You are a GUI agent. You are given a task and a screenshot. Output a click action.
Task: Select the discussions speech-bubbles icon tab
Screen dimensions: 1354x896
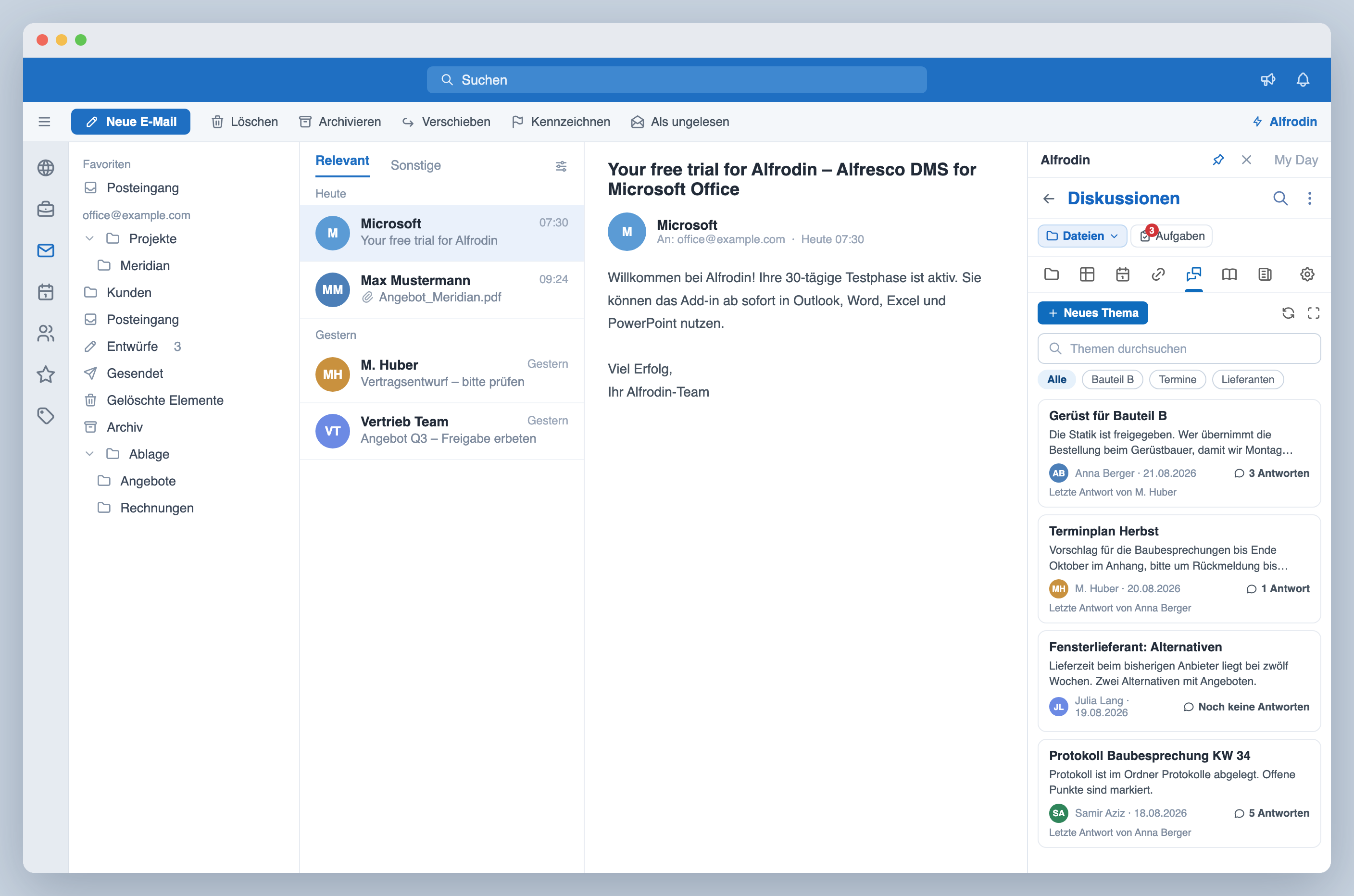pos(1193,274)
